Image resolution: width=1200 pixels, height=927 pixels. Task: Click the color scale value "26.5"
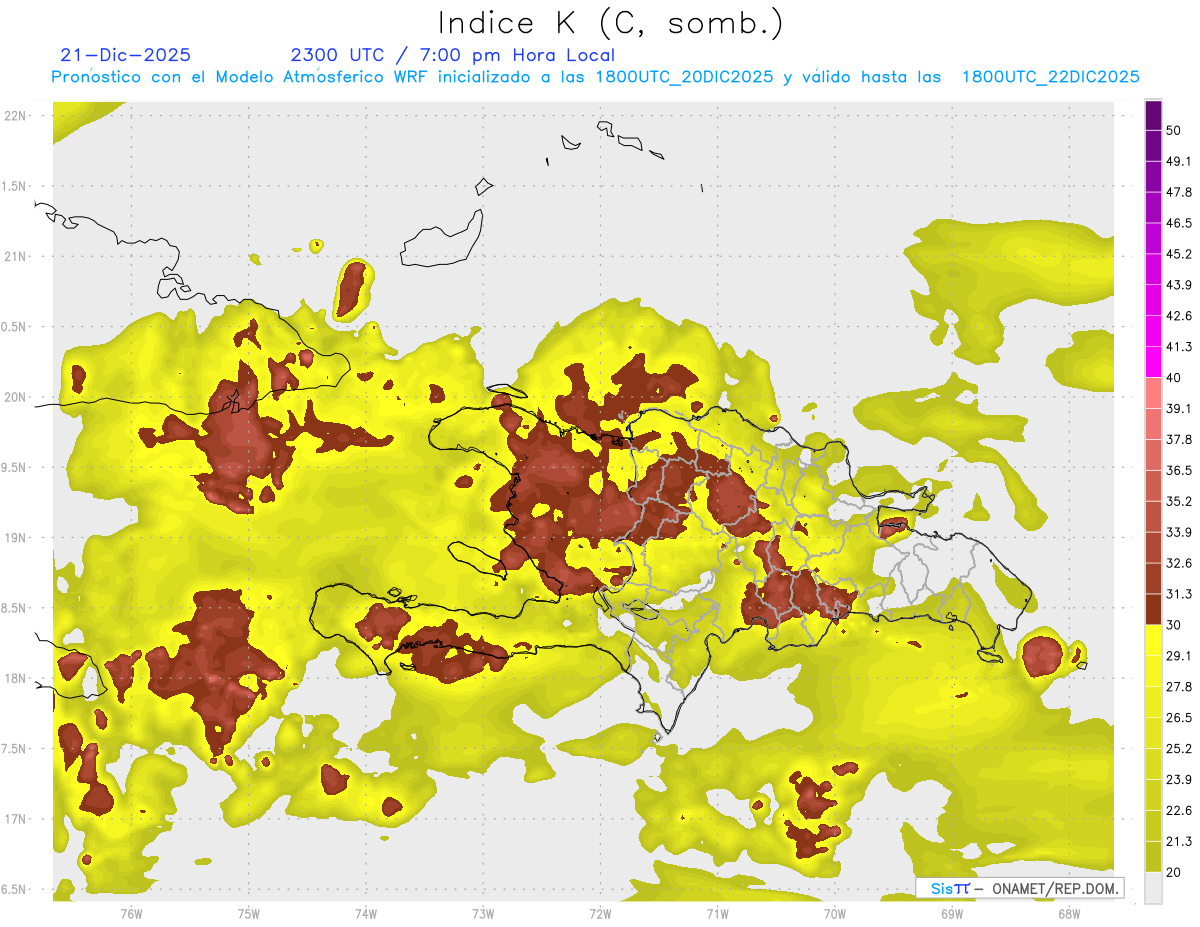(x=1179, y=717)
